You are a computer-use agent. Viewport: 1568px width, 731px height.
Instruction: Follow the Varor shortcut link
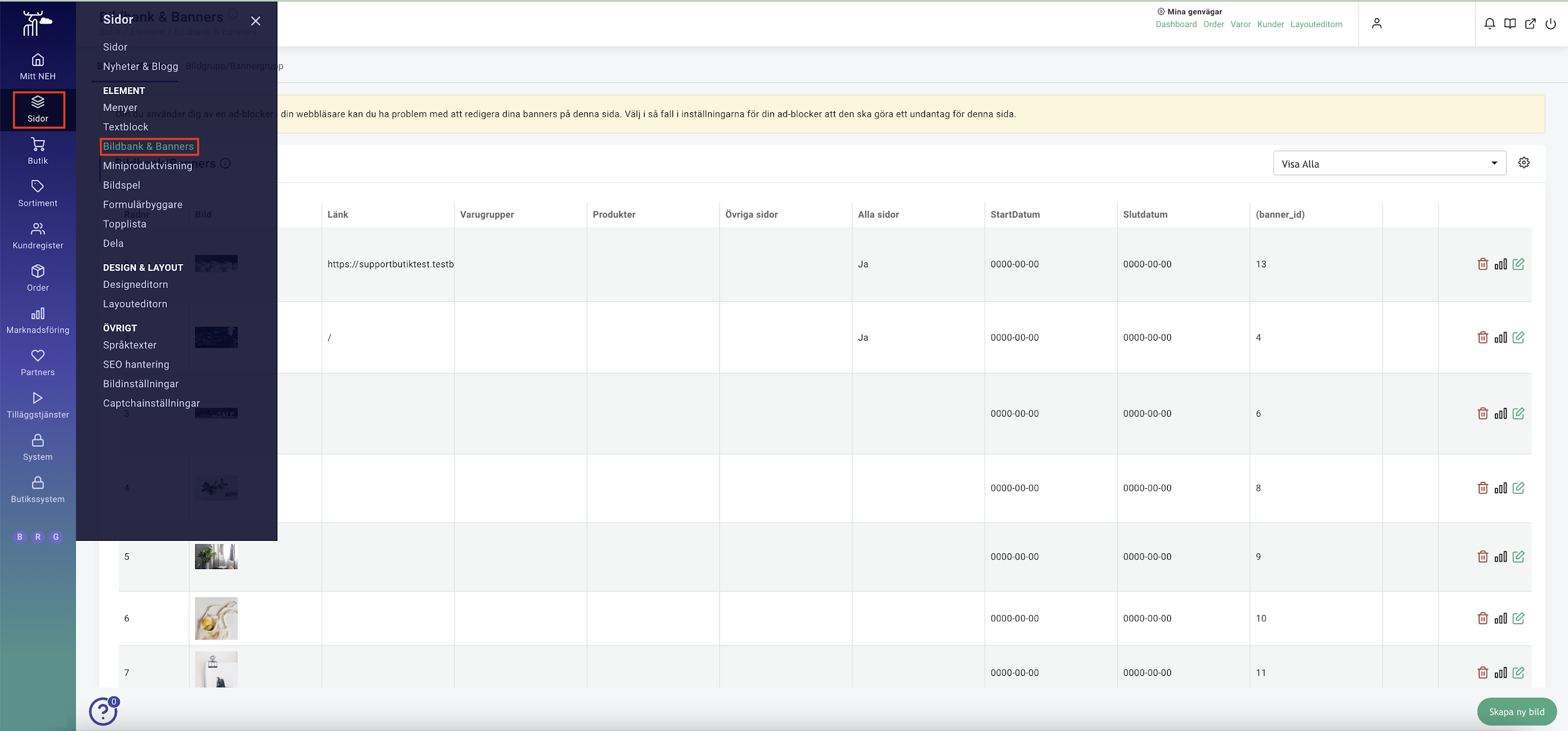(x=1241, y=24)
